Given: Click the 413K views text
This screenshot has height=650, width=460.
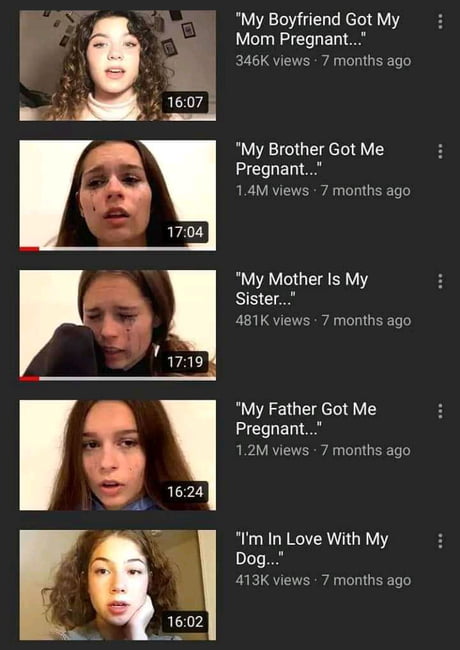Looking at the screenshot, I should tap(272, 580).
